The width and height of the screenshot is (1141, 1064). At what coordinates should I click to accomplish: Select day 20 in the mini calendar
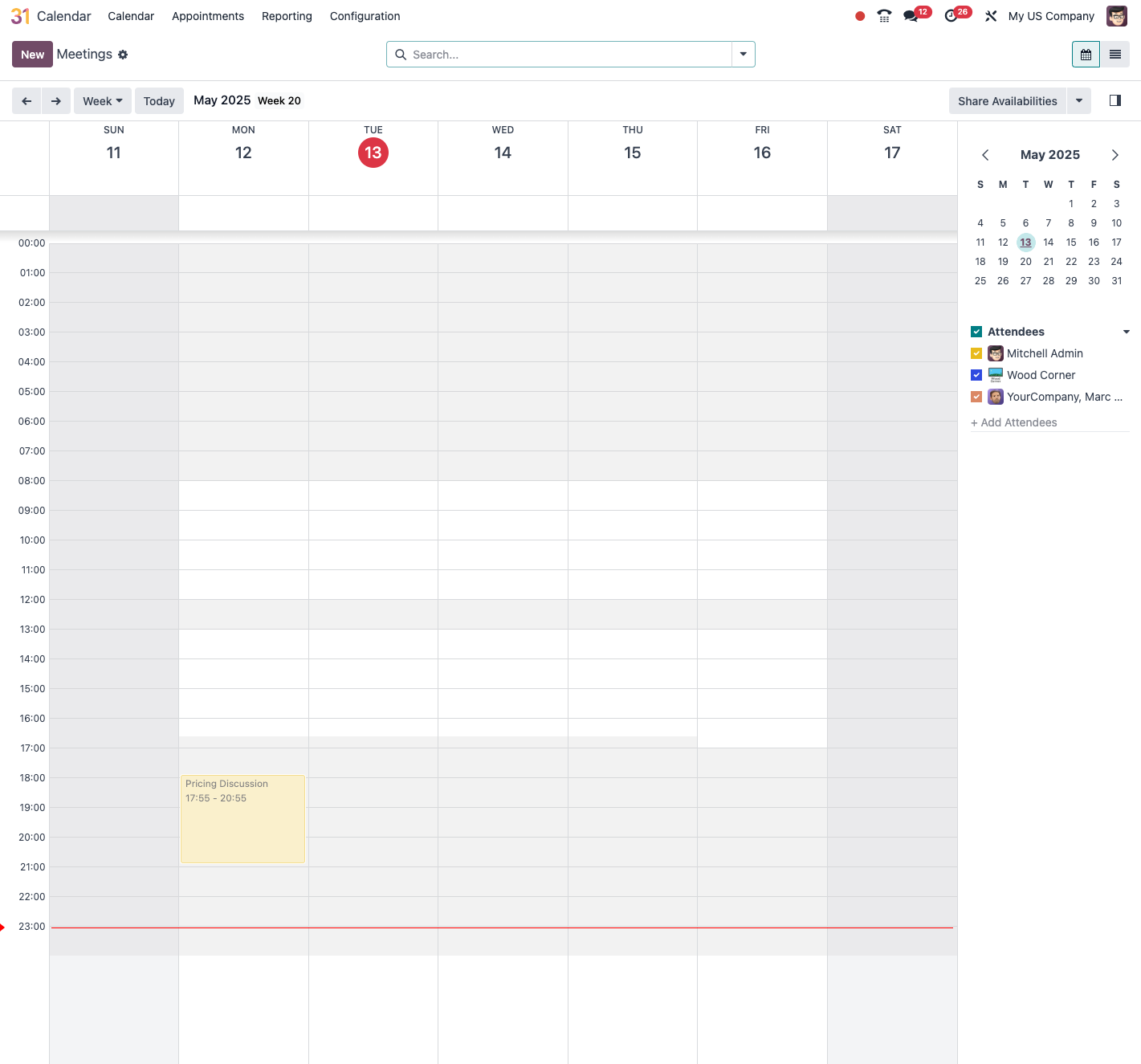coord(1025,262)
